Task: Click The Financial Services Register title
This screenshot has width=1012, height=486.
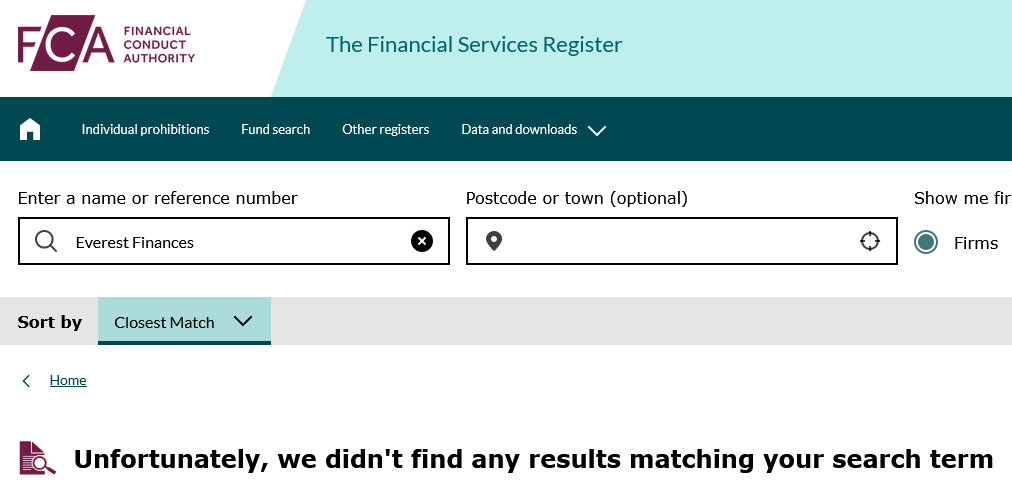Action: 474,45
